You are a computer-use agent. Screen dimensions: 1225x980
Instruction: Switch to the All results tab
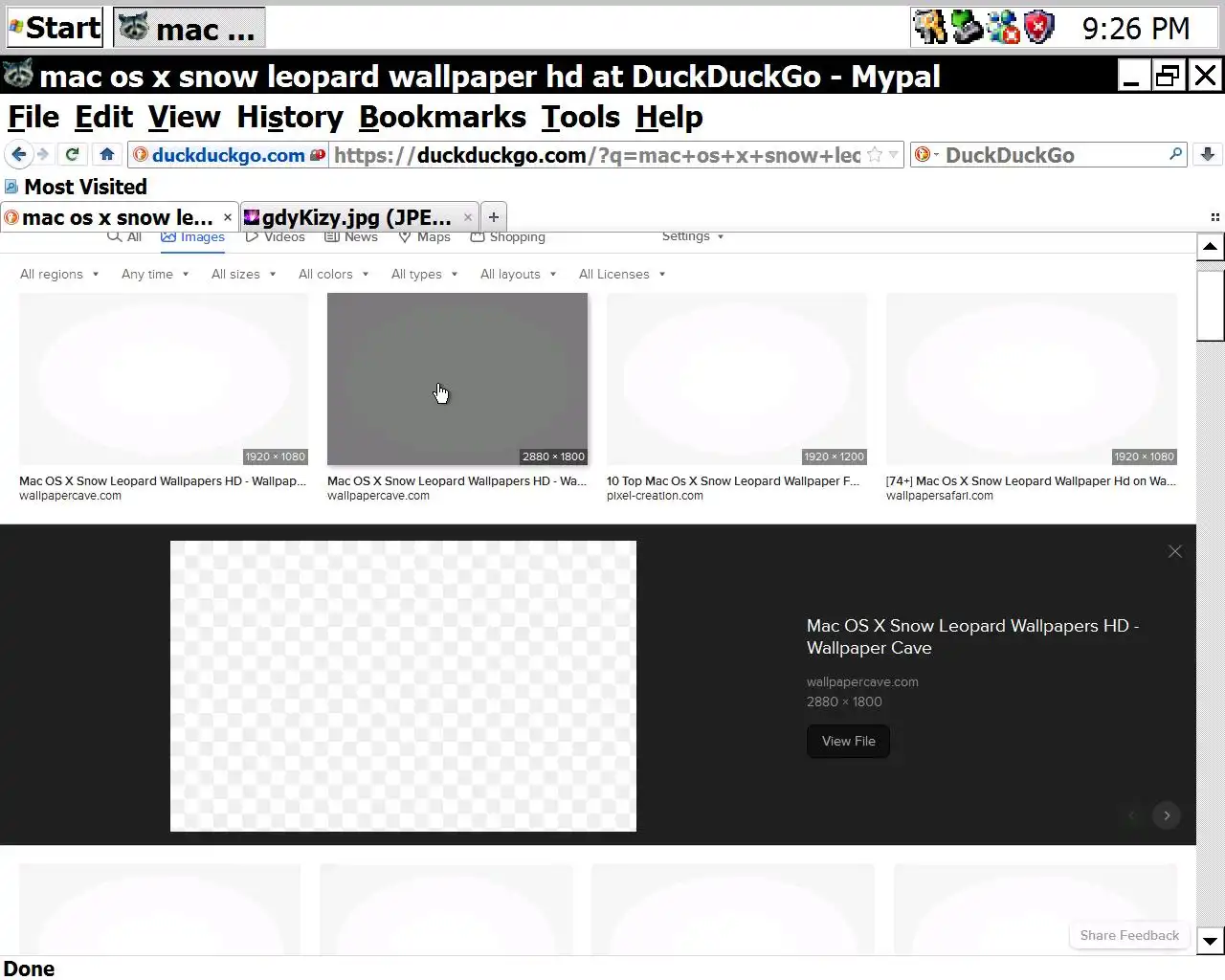coord(124,237)
